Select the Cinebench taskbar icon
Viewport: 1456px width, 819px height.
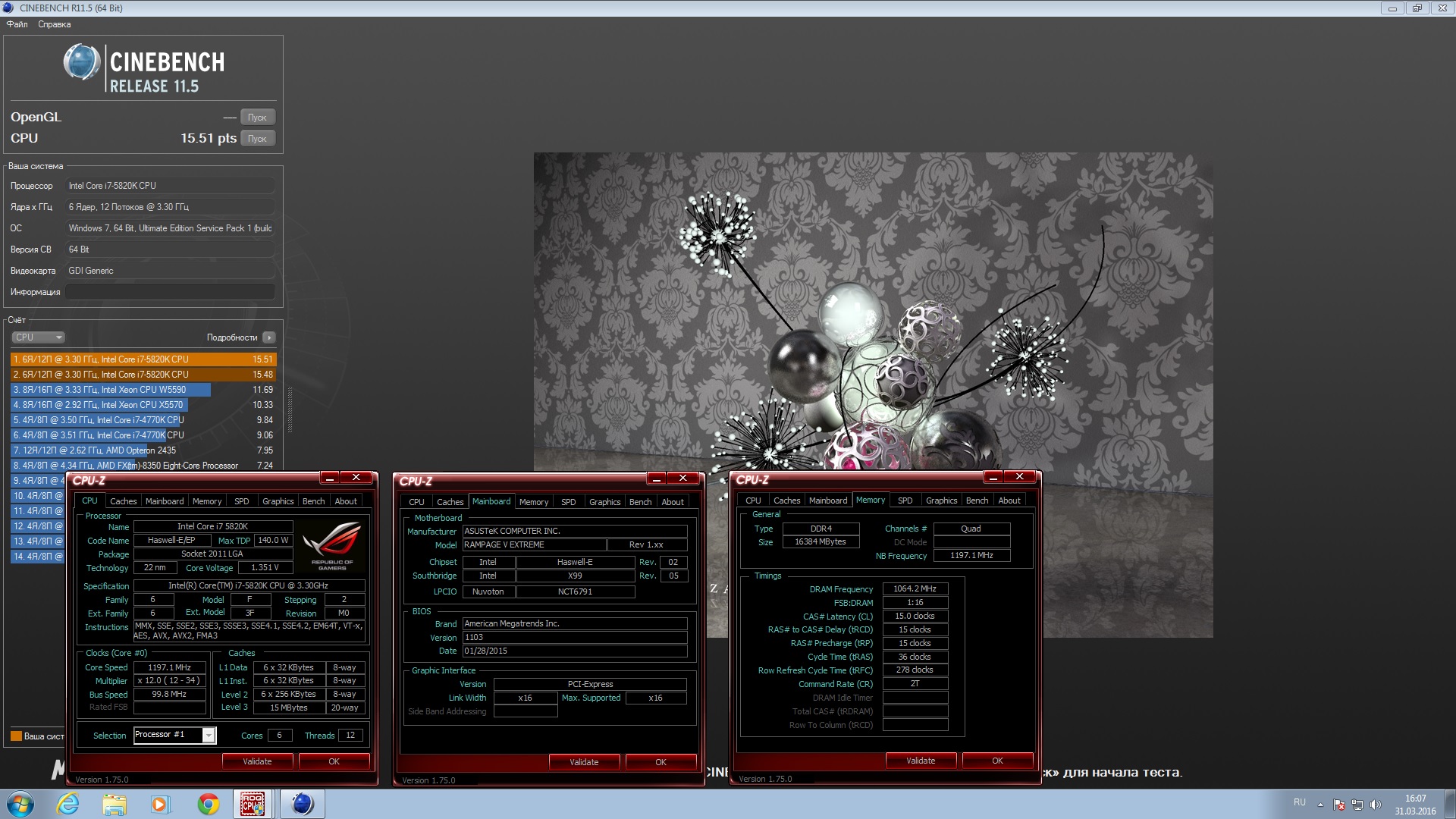[x=303, y=804]
